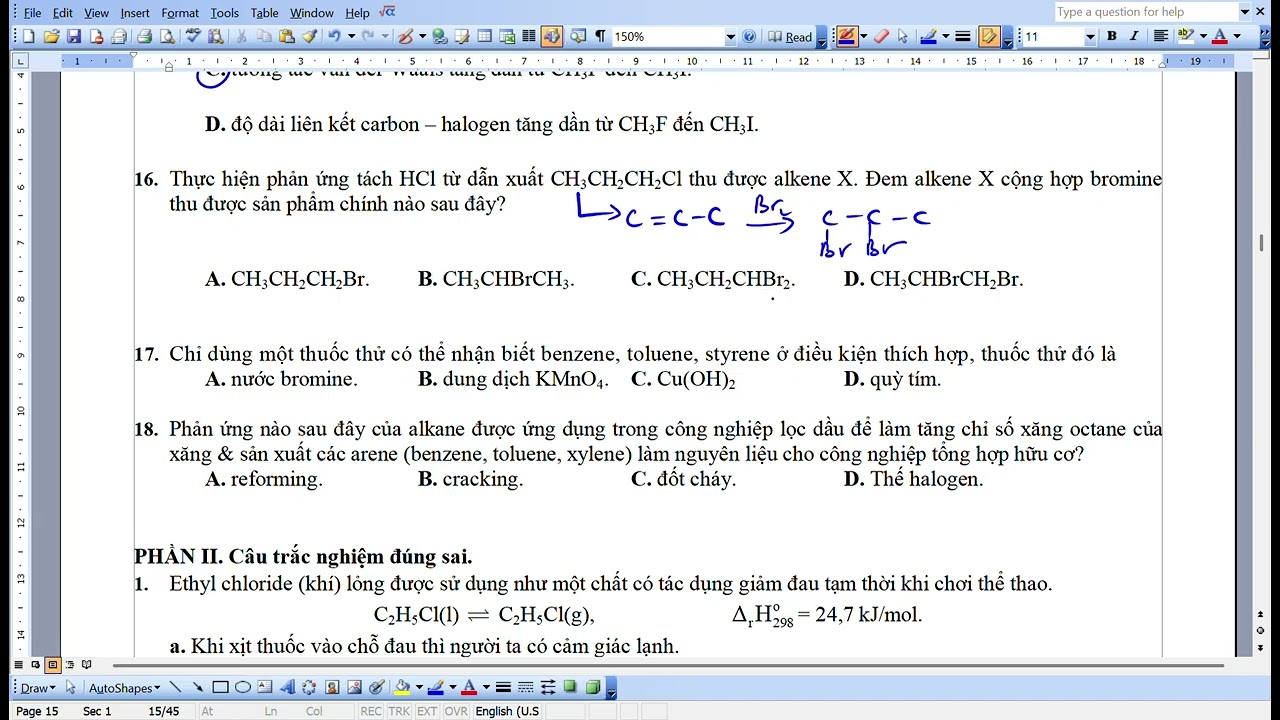Click the Columns layout icon

[528, 37]
